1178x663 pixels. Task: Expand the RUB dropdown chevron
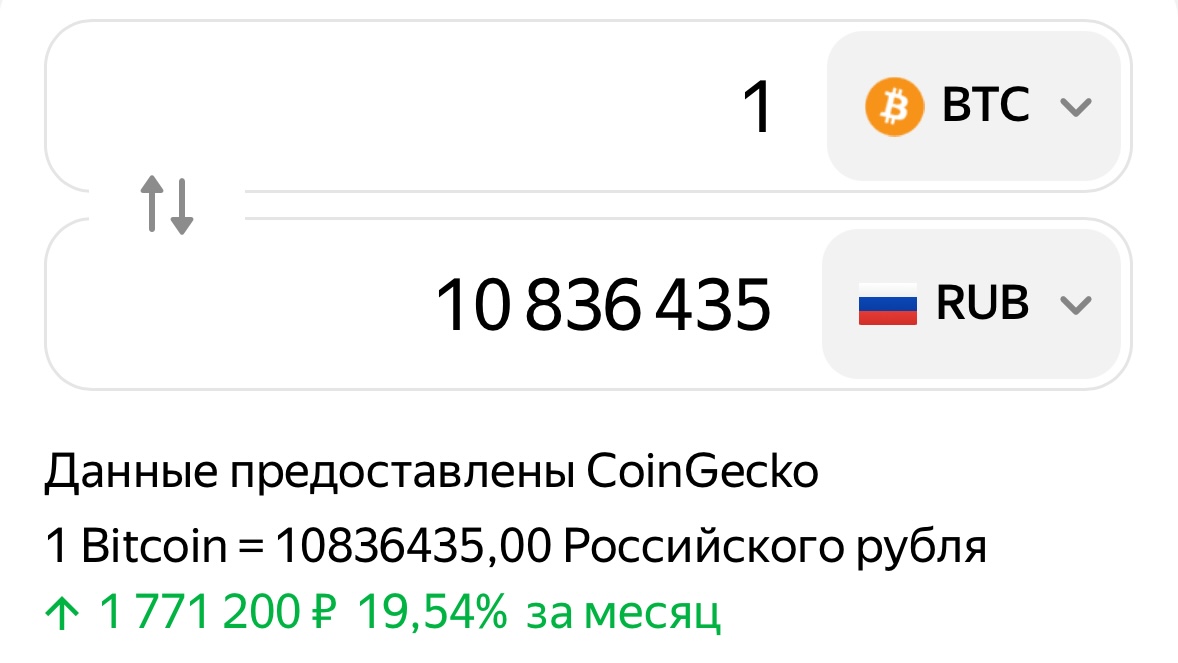point(1075,304)
